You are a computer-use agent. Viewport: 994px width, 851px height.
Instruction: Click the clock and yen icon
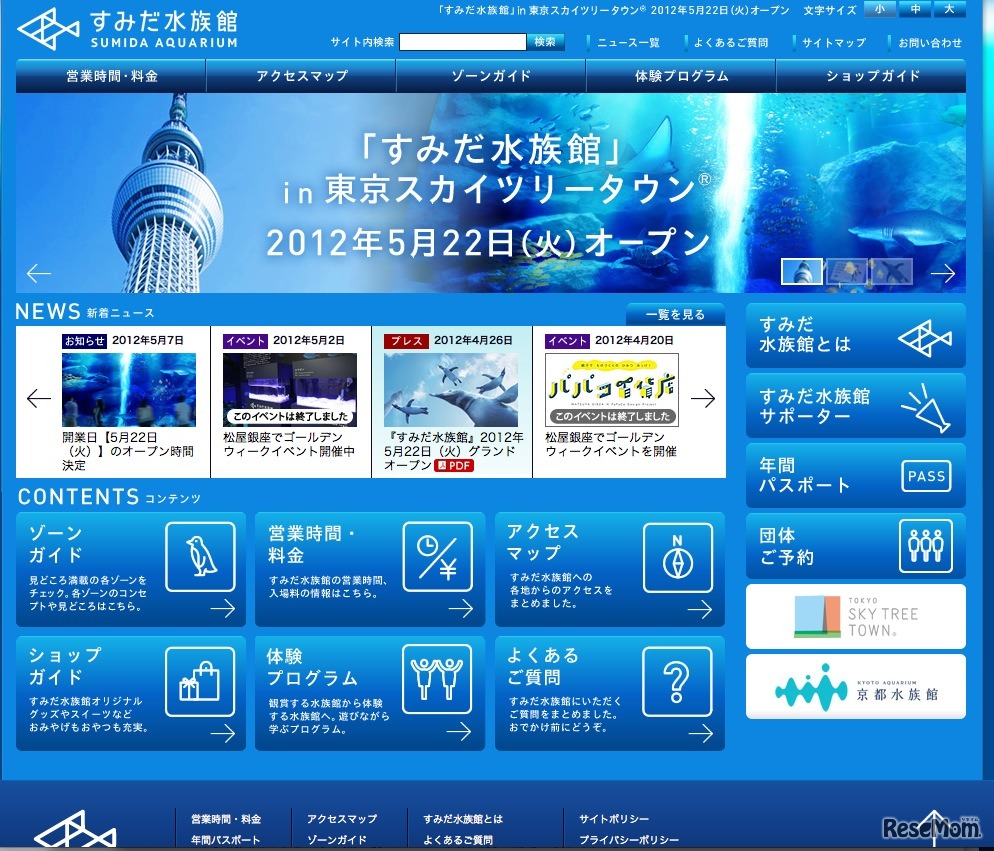pos(438,556)
